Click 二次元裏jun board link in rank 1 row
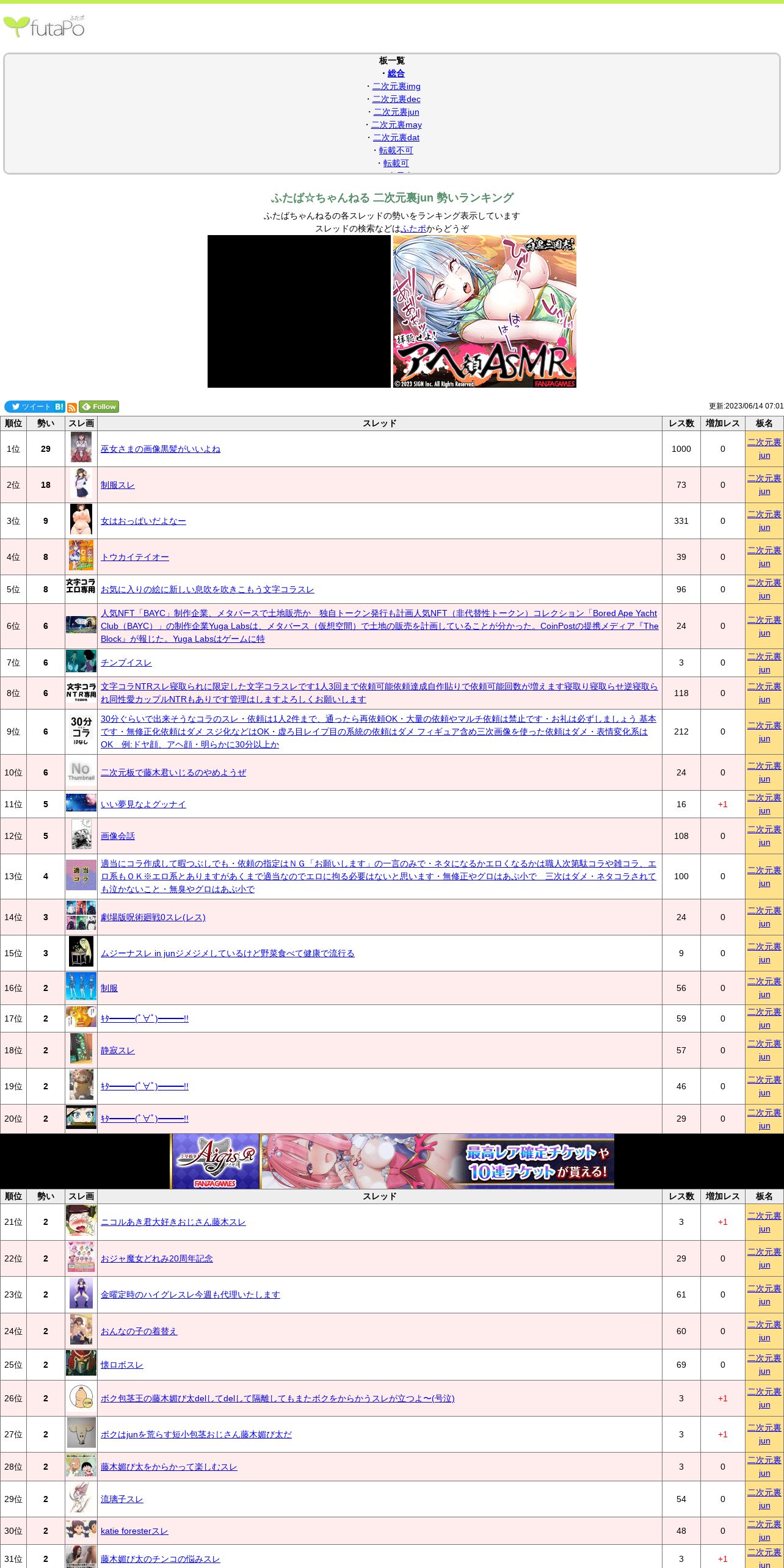The width and height of the screenshot is (784, 1568). (764, 449)
